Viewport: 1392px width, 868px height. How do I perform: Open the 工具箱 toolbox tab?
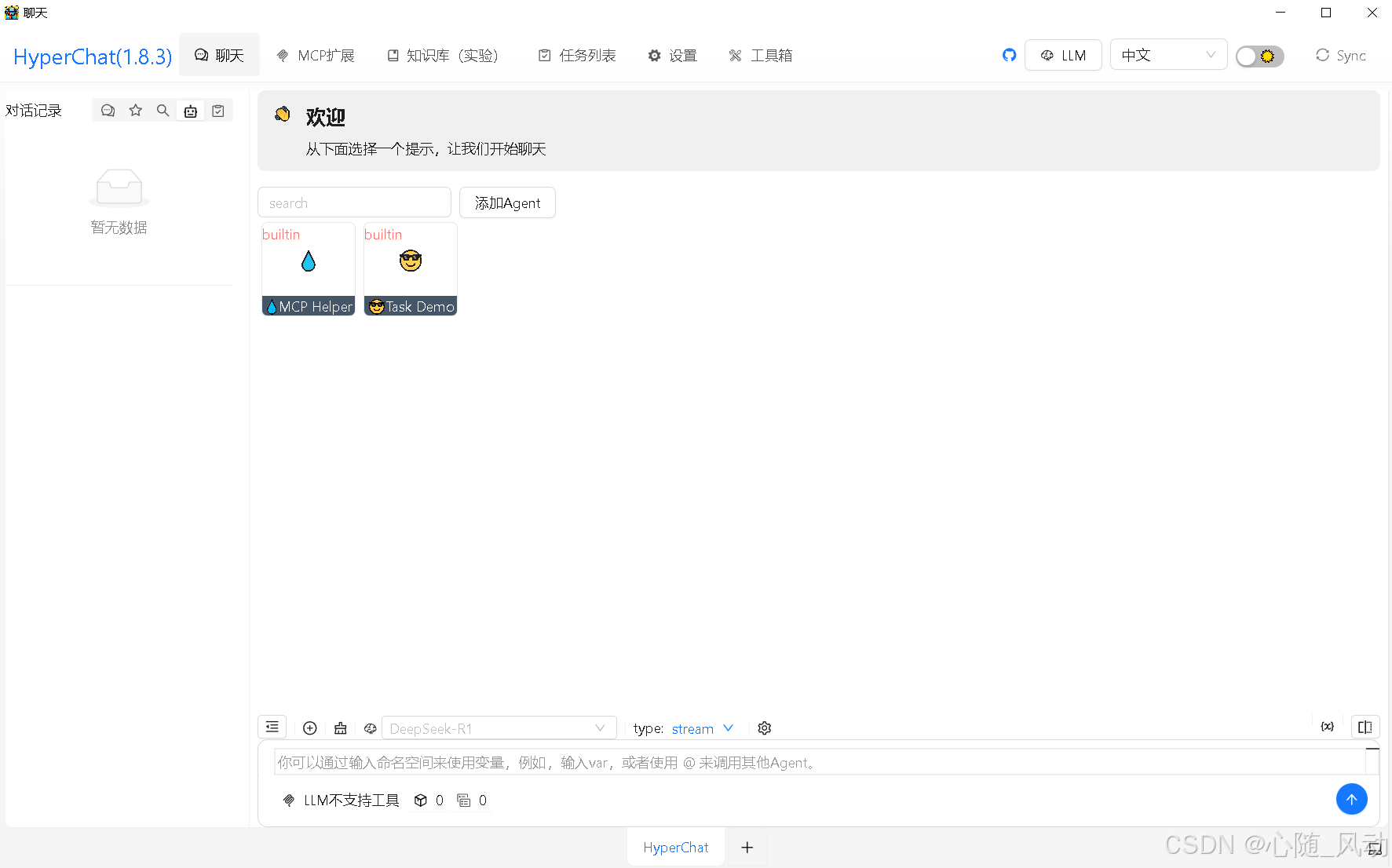[760, 55]
